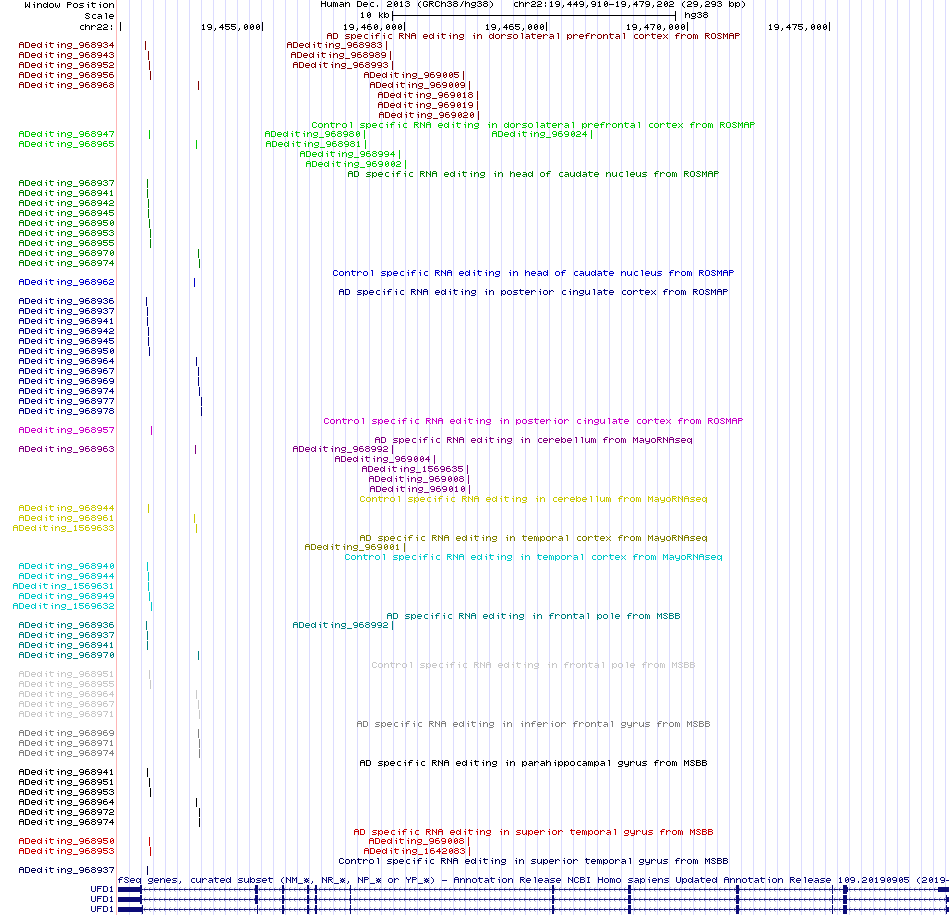
Task: Open 'AD specific RNA editing in superior temporal gyrus' title
Action: click(x=533, y=831)
